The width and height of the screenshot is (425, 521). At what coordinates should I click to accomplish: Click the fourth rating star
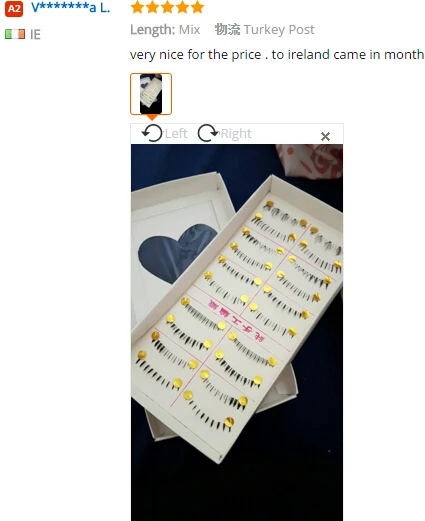182,7
